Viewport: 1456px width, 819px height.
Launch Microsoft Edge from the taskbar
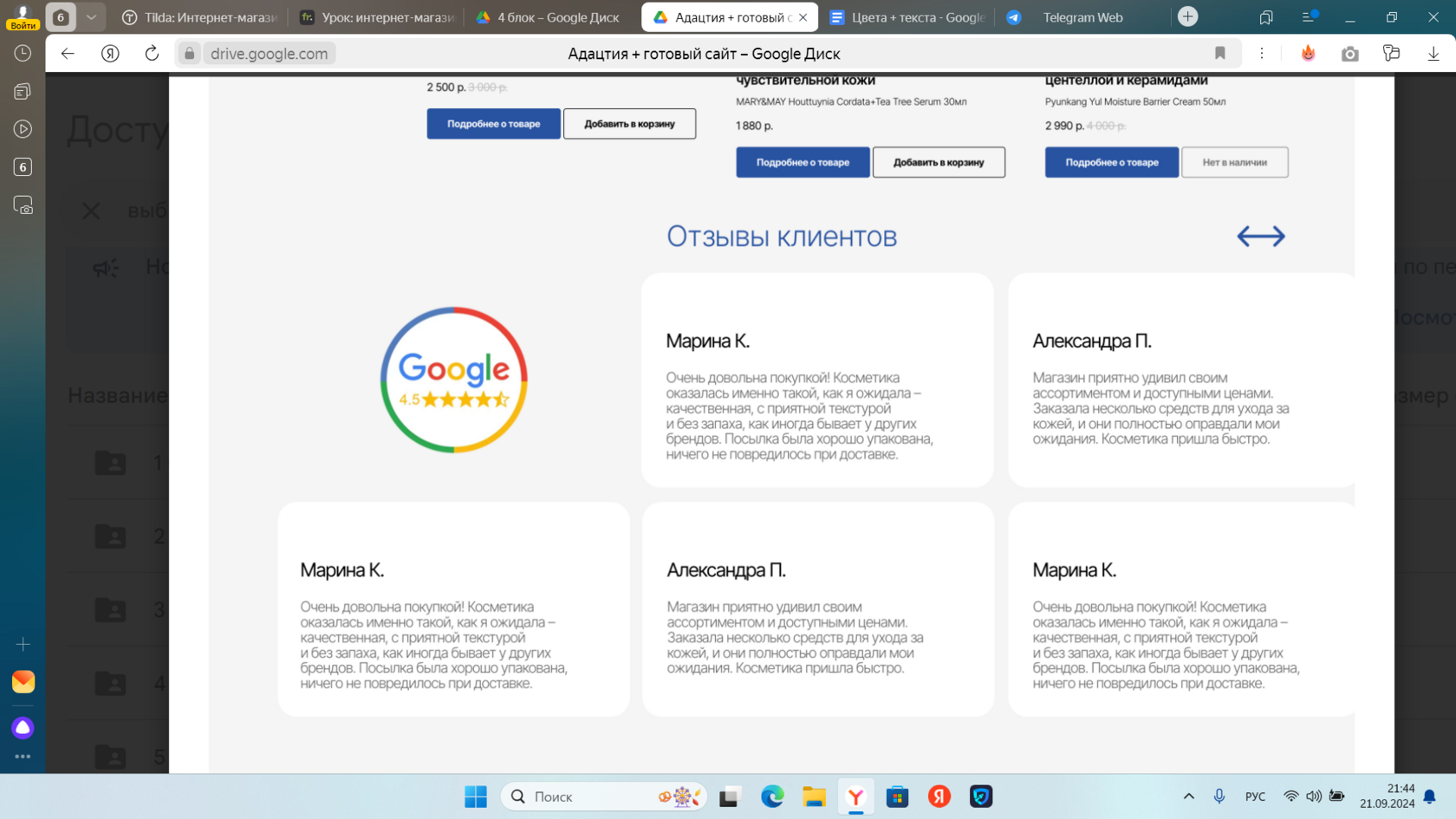(772, 796)
